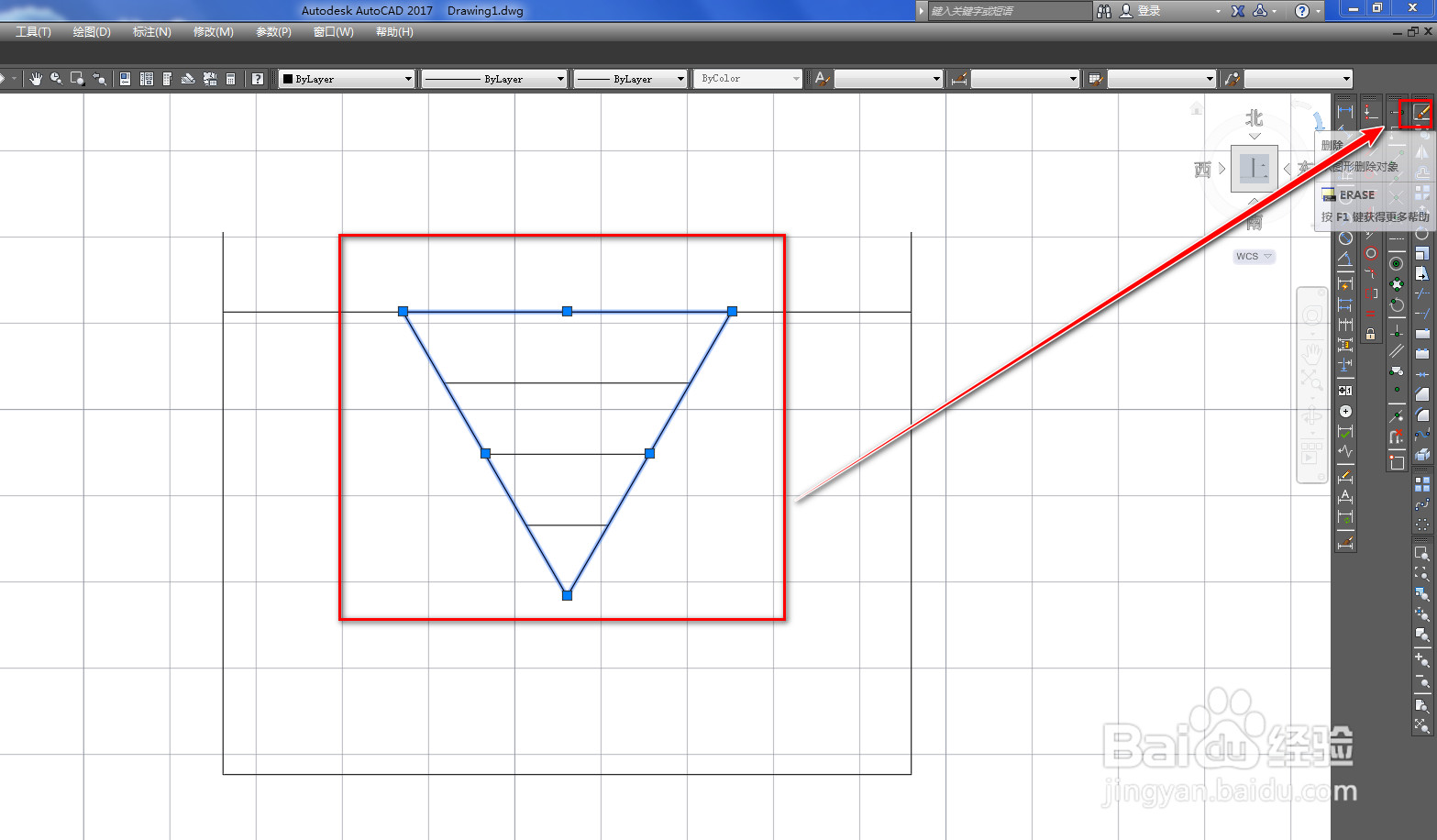The image size is (1437, 840).
Task: Open the dimension style dropdown
Action: [1025, 79]
